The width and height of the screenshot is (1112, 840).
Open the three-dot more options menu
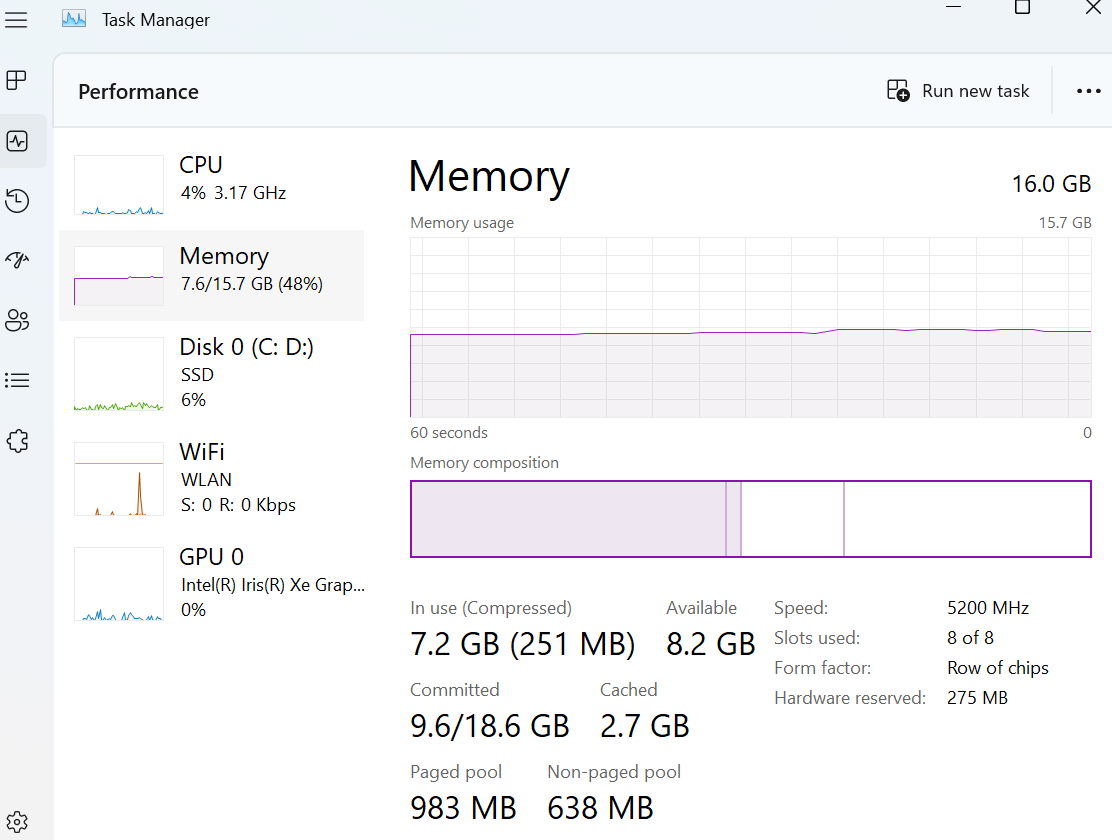pos(1088,91)
